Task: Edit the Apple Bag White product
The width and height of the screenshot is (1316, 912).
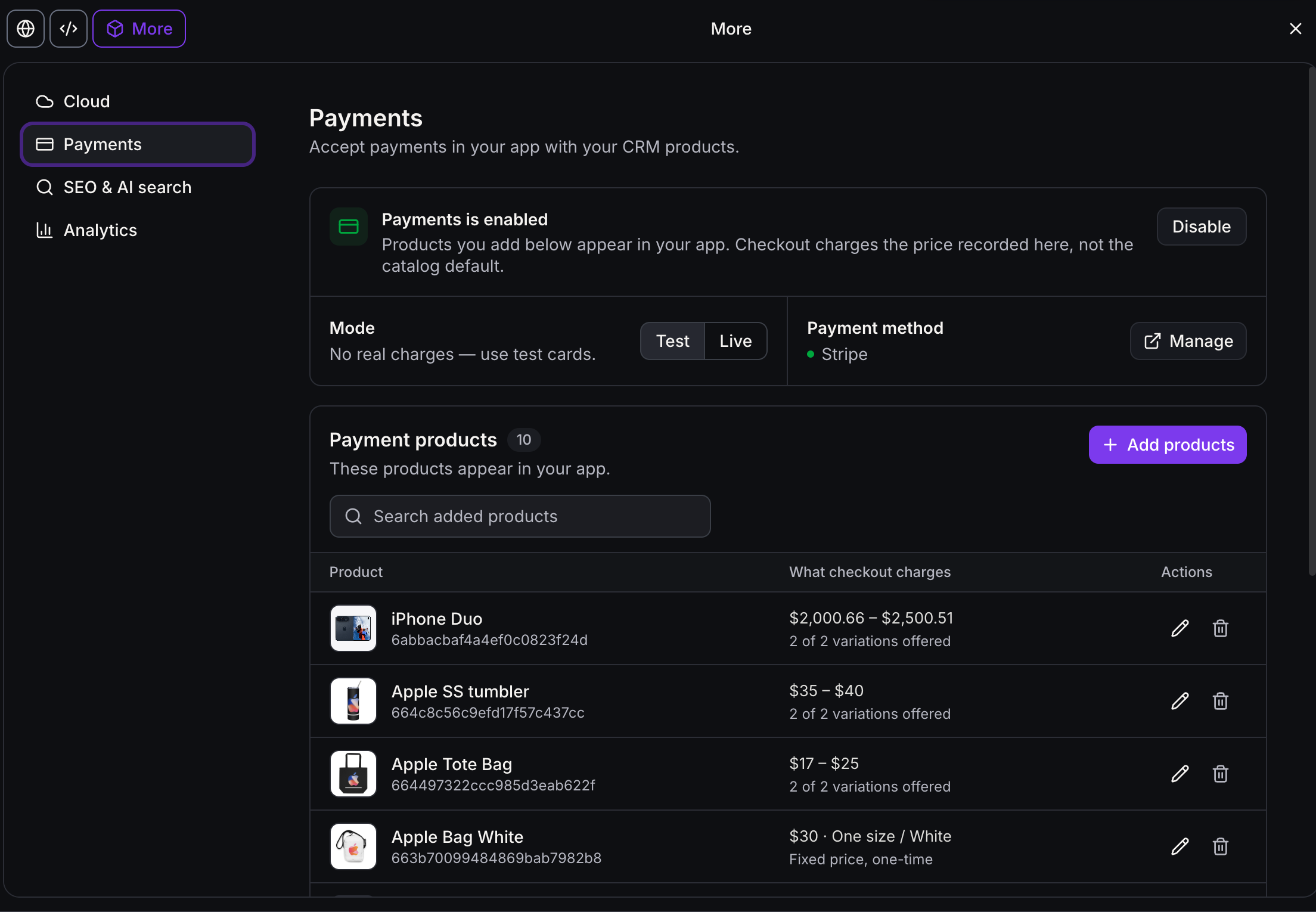Action: pos(1180,846)
